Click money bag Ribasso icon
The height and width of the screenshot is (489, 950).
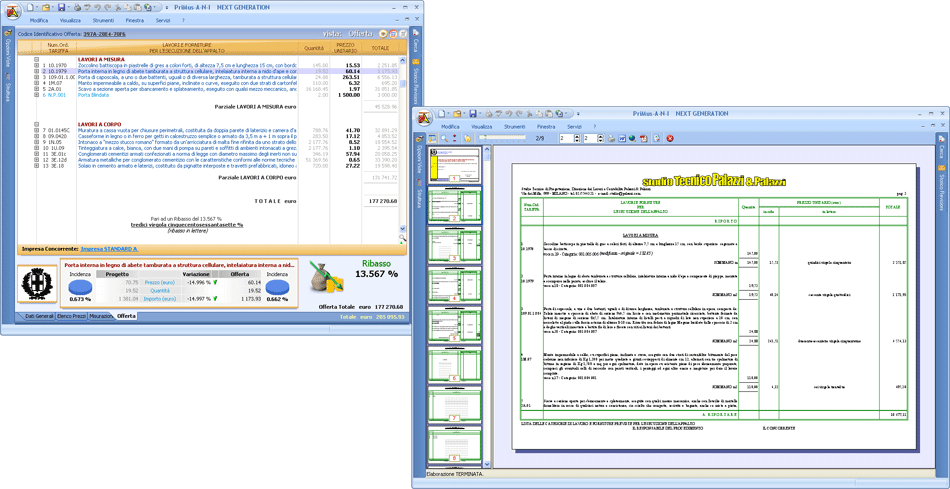pyautogui.click(x=326, y=279)
